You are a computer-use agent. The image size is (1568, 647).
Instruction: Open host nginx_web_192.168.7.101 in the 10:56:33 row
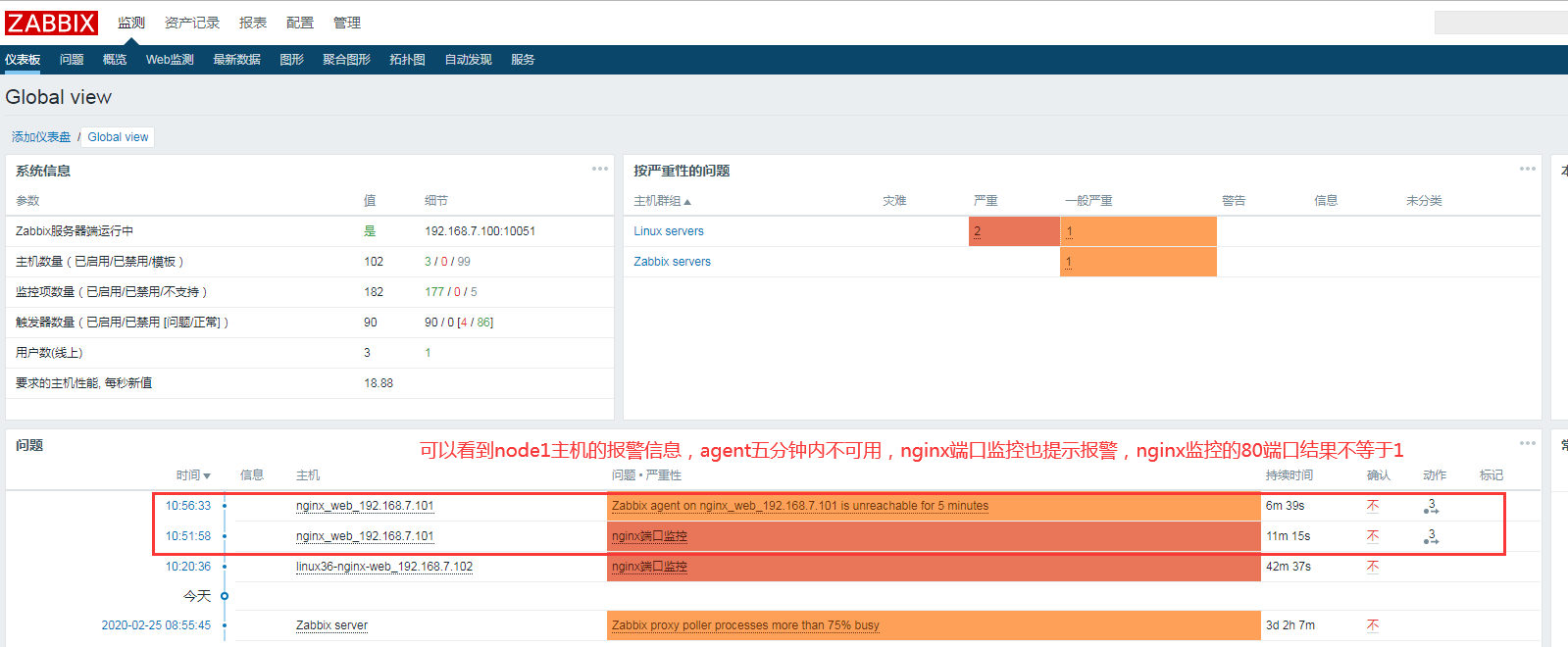pyautogui.click(x=365, y=506)
